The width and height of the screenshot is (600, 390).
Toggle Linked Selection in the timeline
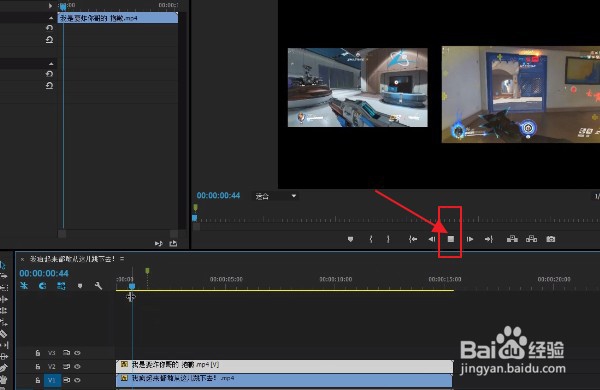coord(61,286)
